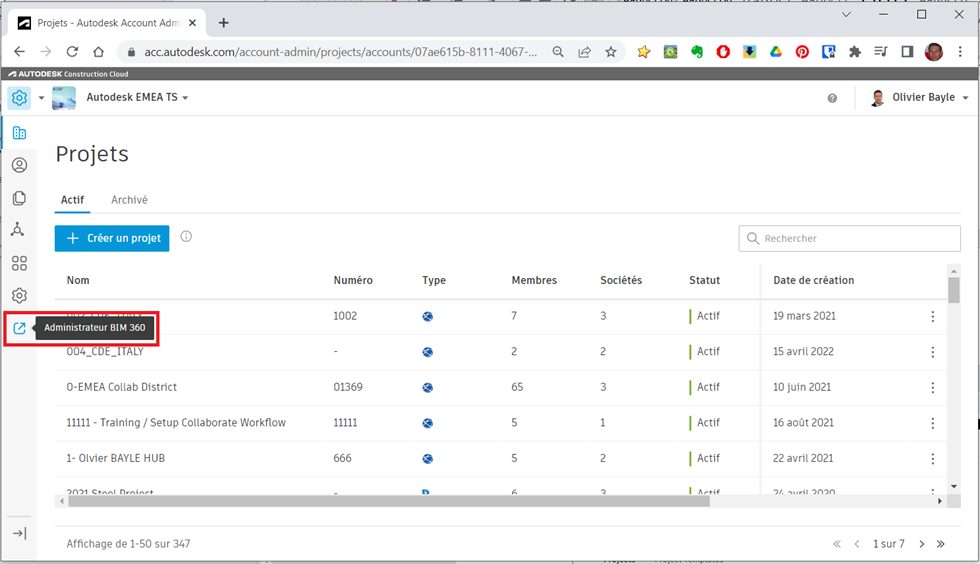This screenshot has height=564, width=980.
Task: Open row menu for 0-EMEA Collab District
Action: [932, 388]
